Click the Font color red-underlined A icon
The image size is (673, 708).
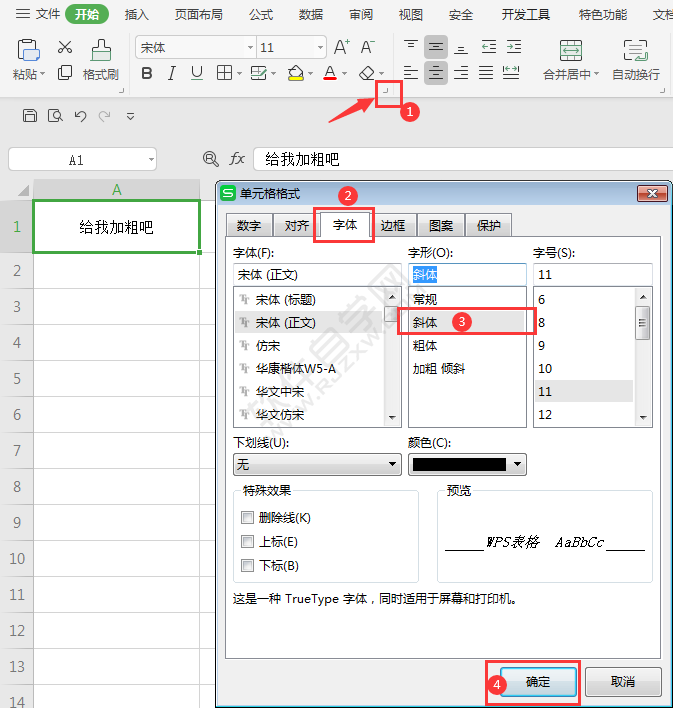point(330,73)
